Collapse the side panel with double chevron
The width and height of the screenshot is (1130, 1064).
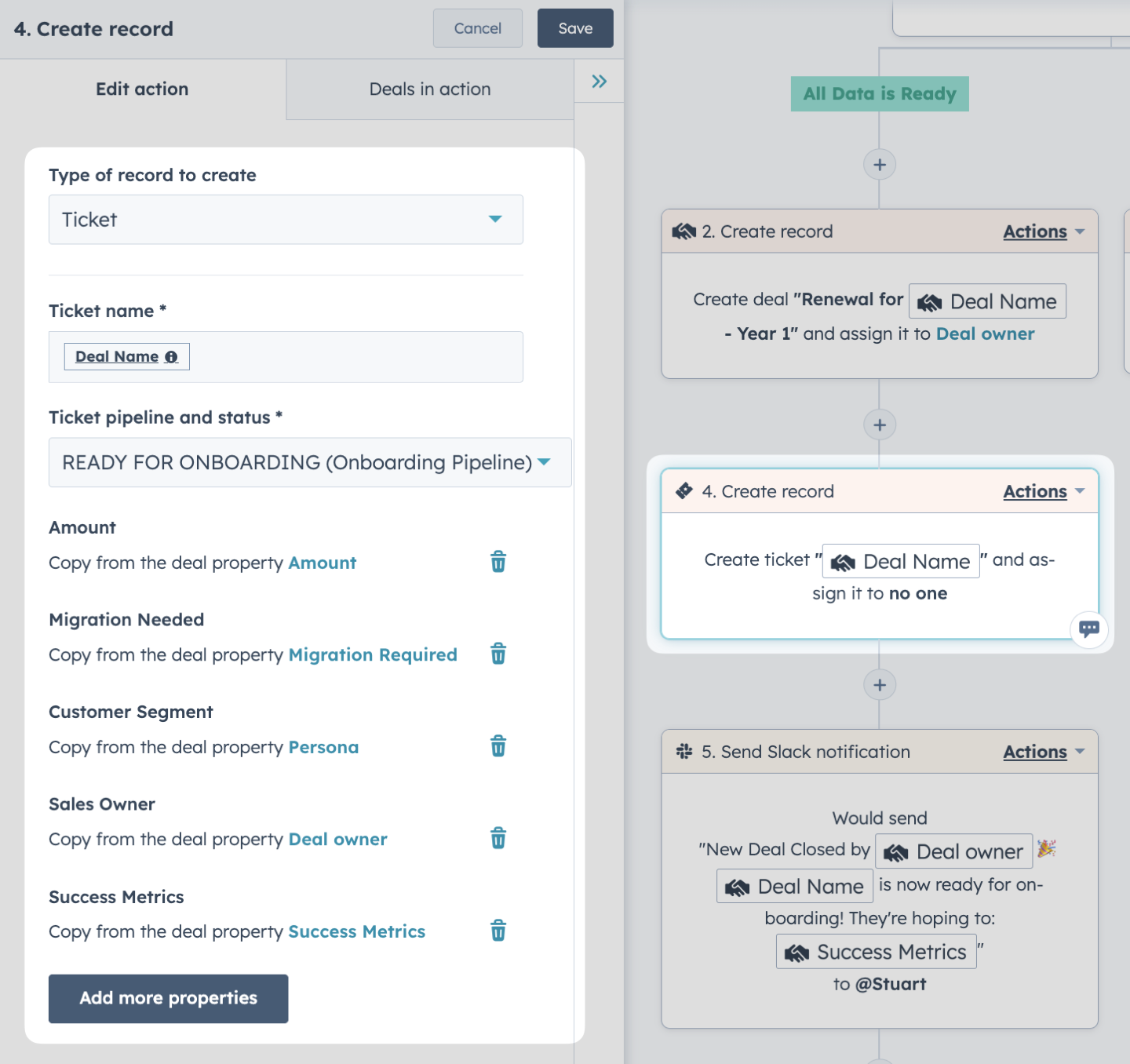coord(600,82)
